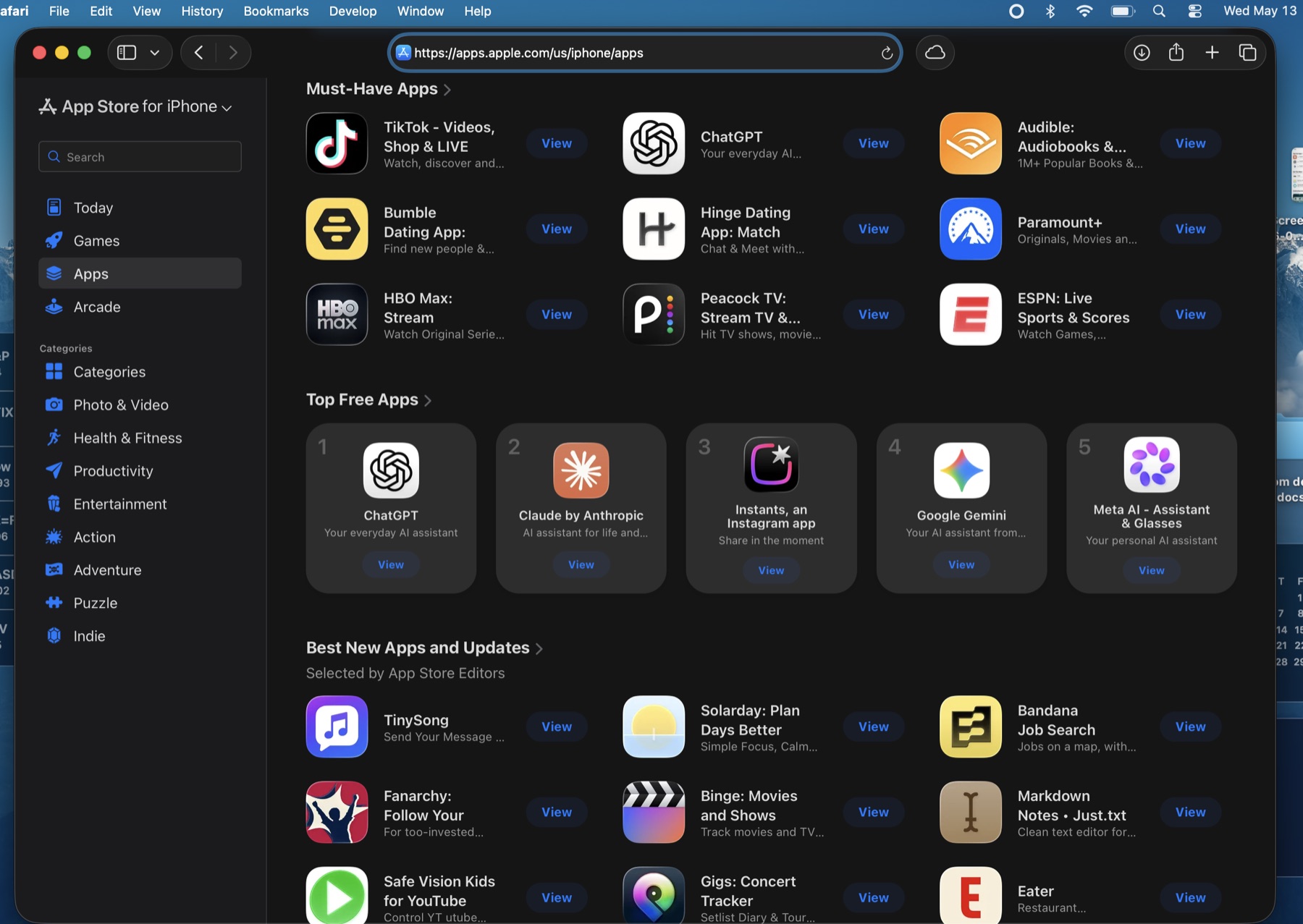1303x924 pixels.
Task: Expand the Top Free Apps section
Action: click(x=369, y=400)
